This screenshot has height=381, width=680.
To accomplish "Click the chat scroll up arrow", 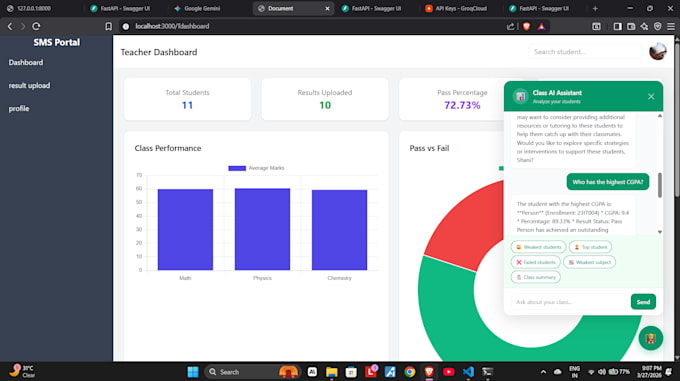I will click(660, 116).
